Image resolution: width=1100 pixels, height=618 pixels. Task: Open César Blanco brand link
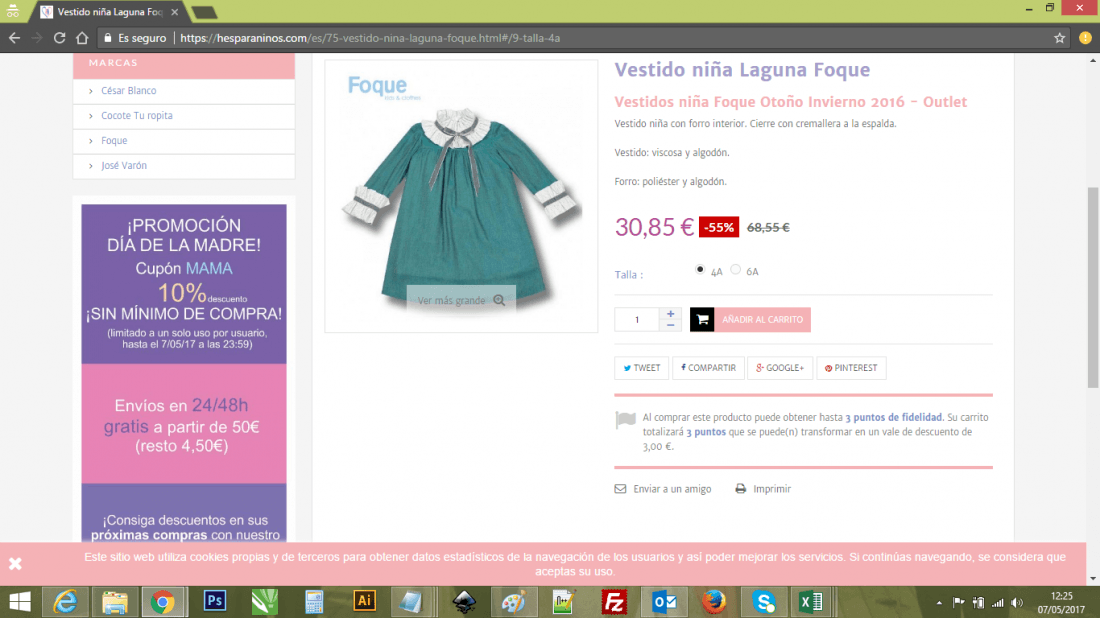128,90
